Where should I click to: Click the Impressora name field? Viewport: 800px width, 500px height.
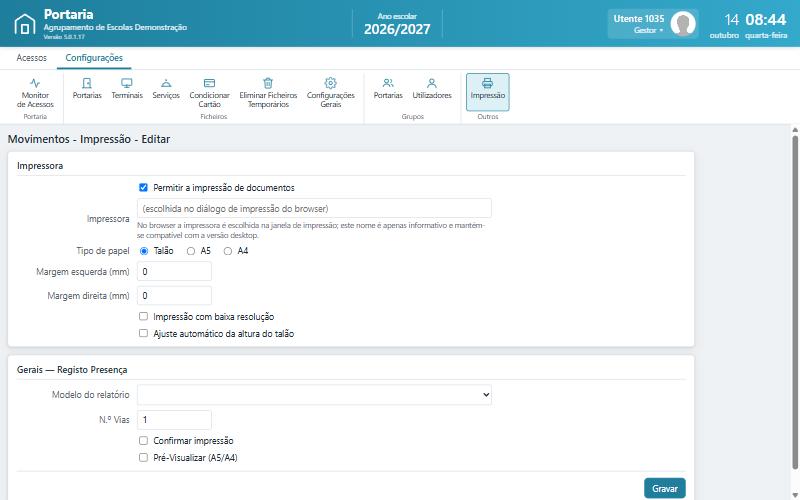pos(314,209)
